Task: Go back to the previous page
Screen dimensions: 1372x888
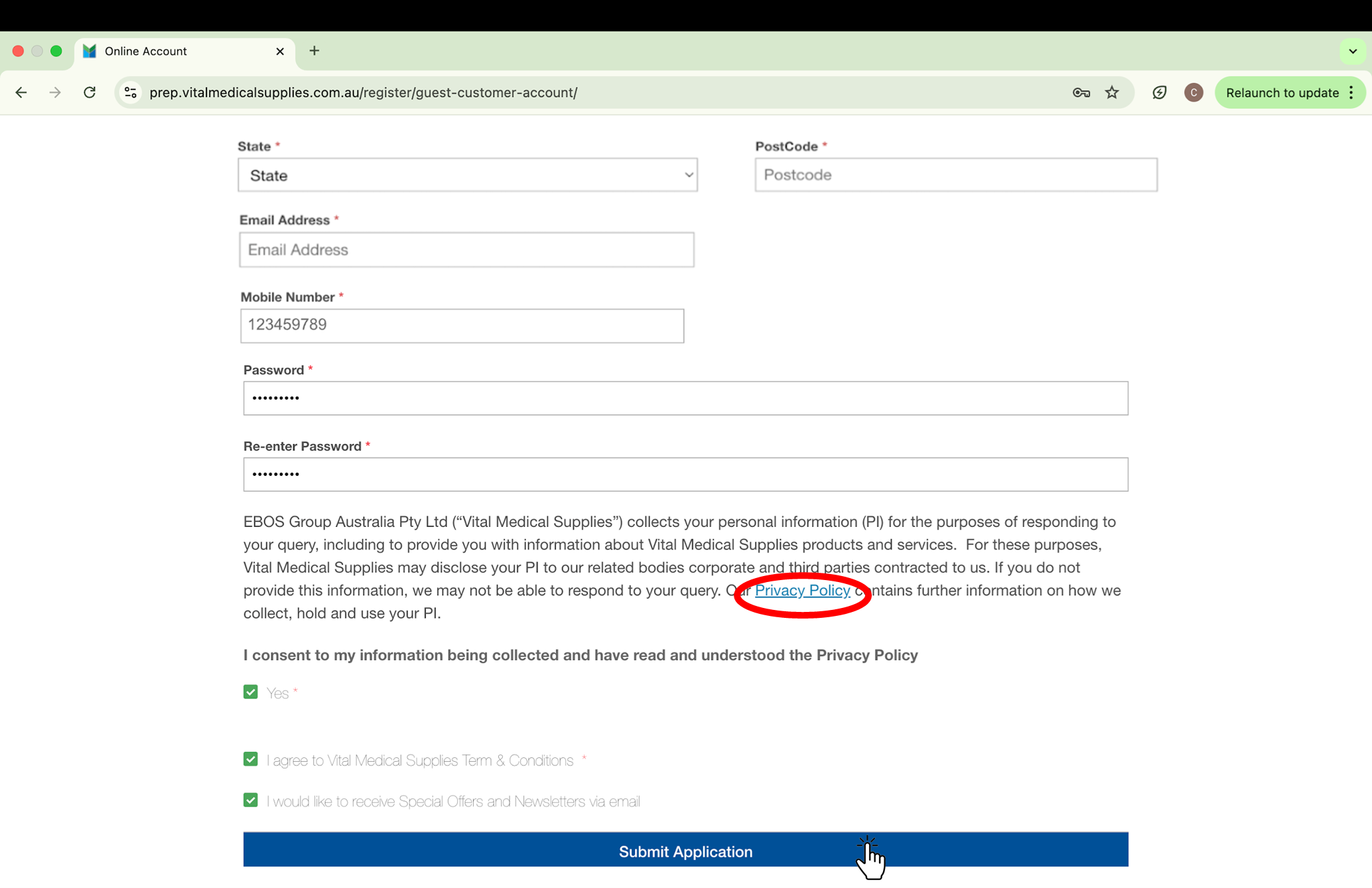Action: click(21, 93)
